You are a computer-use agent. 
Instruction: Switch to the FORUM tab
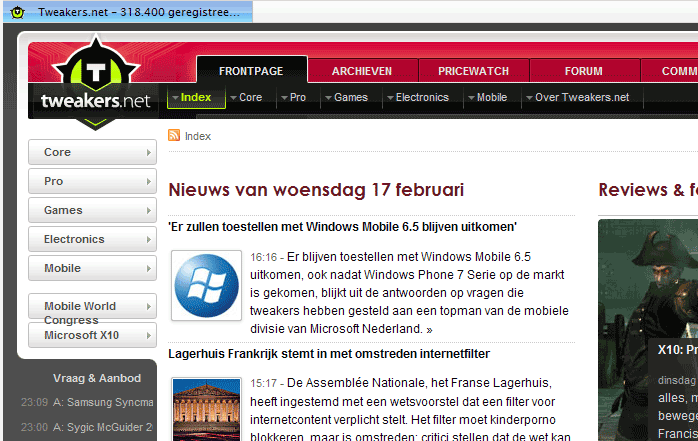pos(584,71)
